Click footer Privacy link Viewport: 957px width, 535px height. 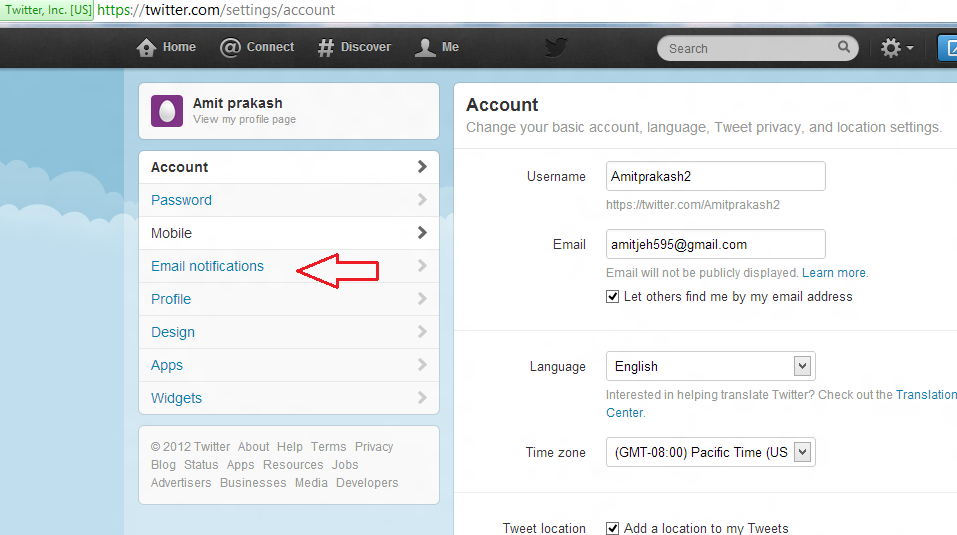(374, 447)
